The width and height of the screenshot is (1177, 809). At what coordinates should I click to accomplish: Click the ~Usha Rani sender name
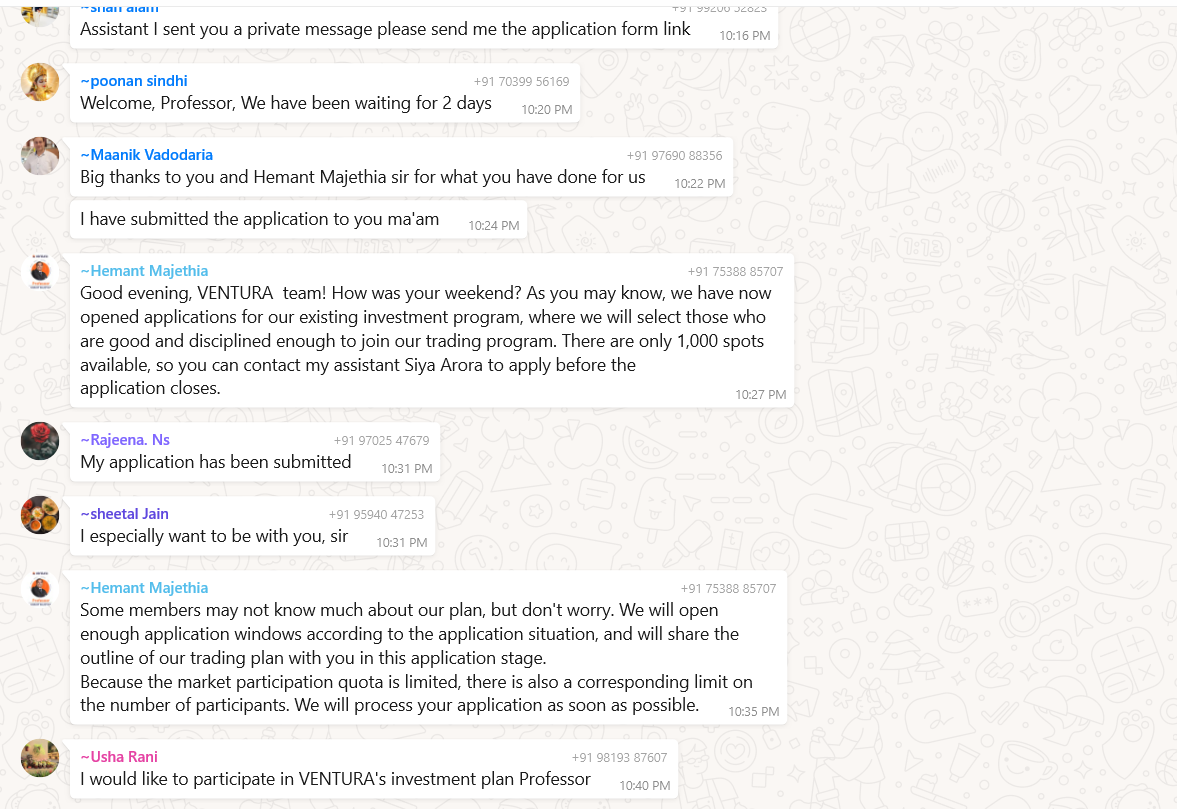(x=119, y=757)
